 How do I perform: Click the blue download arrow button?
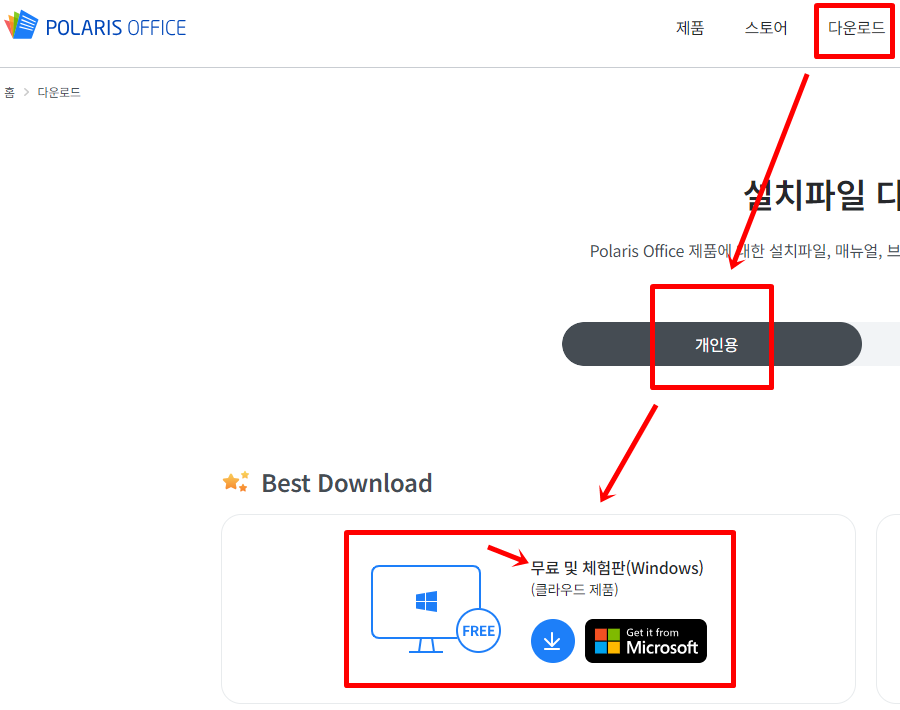coord(552,641)
